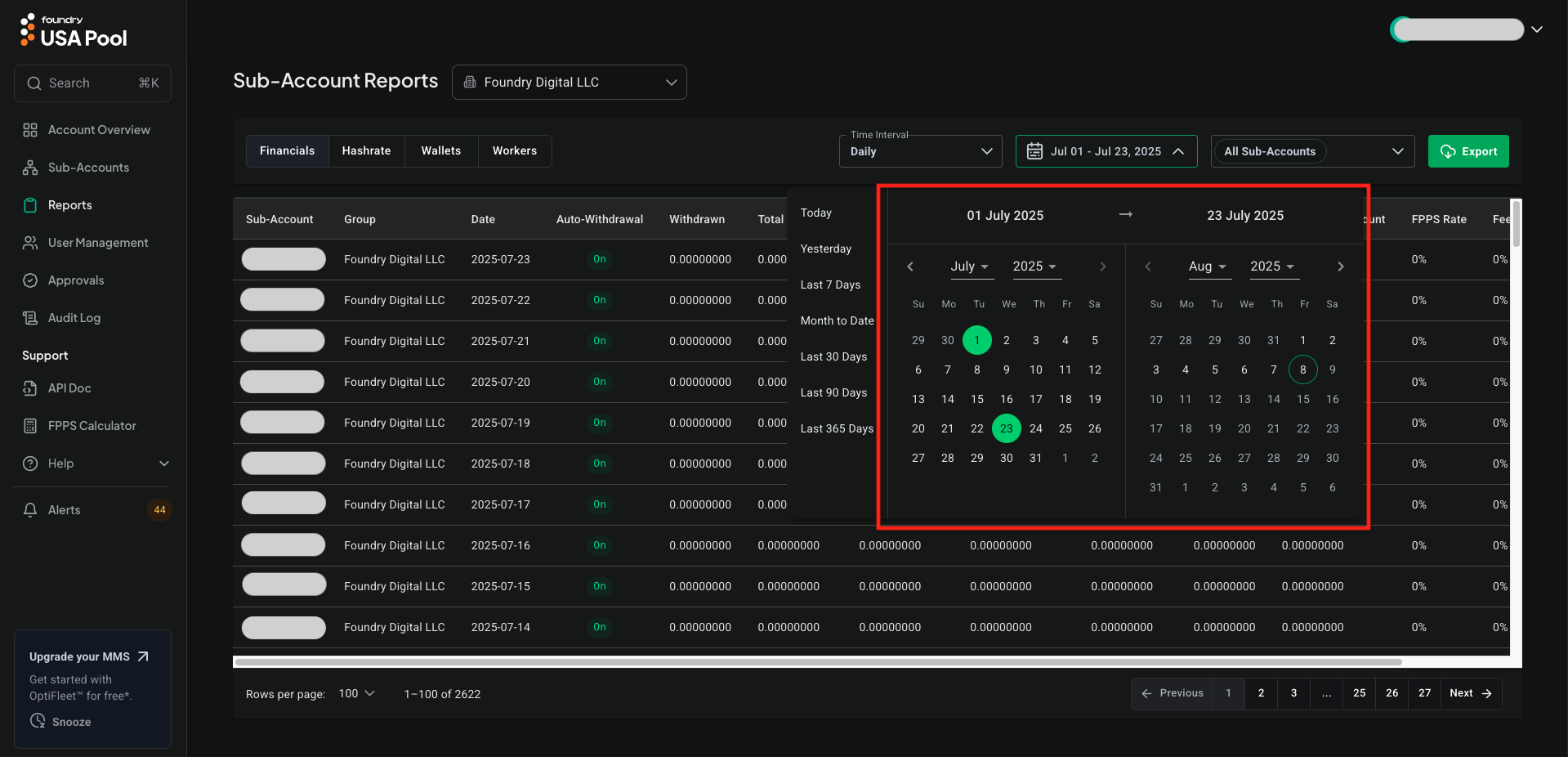This screenshot has width=1568, height=757.
Task: Open the Time Interval Daily dropdown
Action: 920,151
